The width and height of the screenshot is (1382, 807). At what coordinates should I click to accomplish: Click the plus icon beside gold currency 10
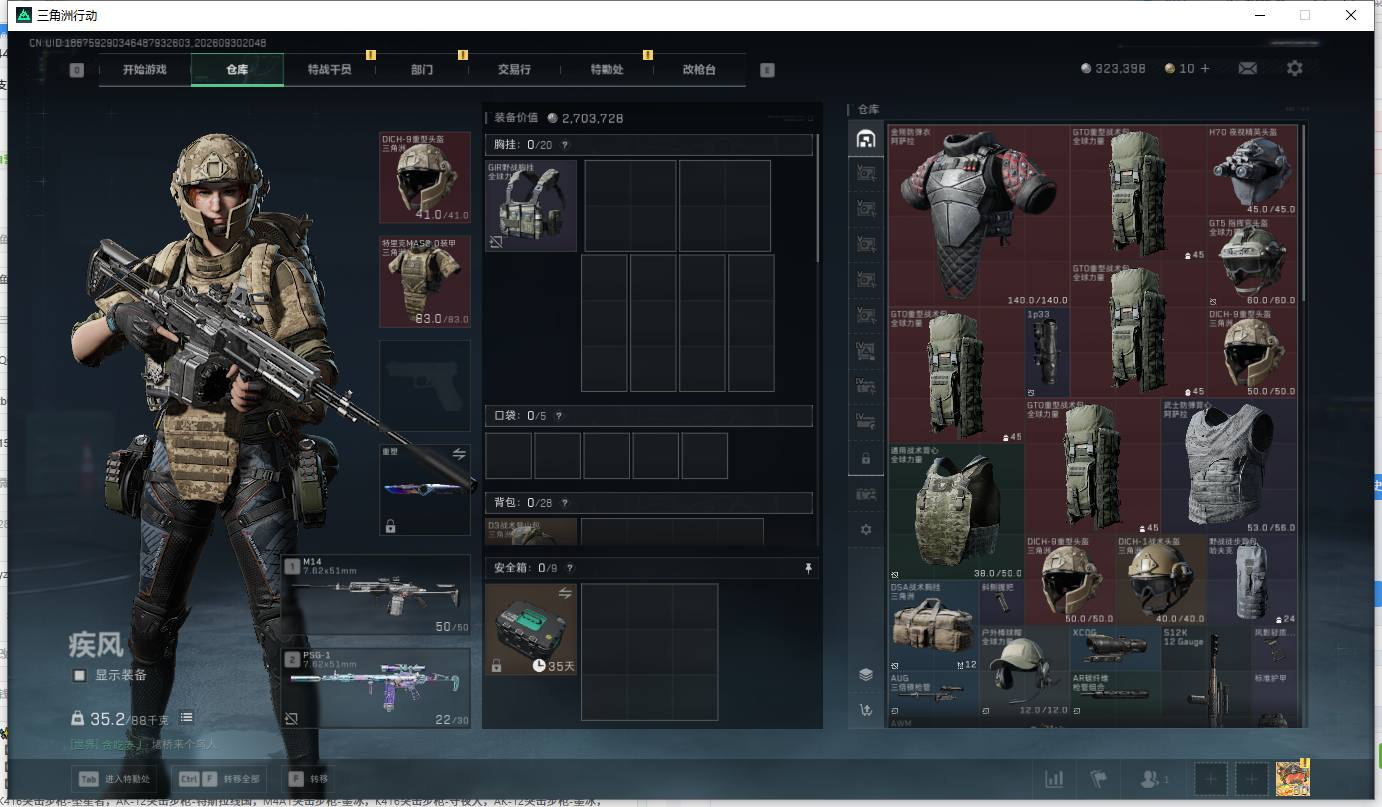click(1205, 68)
